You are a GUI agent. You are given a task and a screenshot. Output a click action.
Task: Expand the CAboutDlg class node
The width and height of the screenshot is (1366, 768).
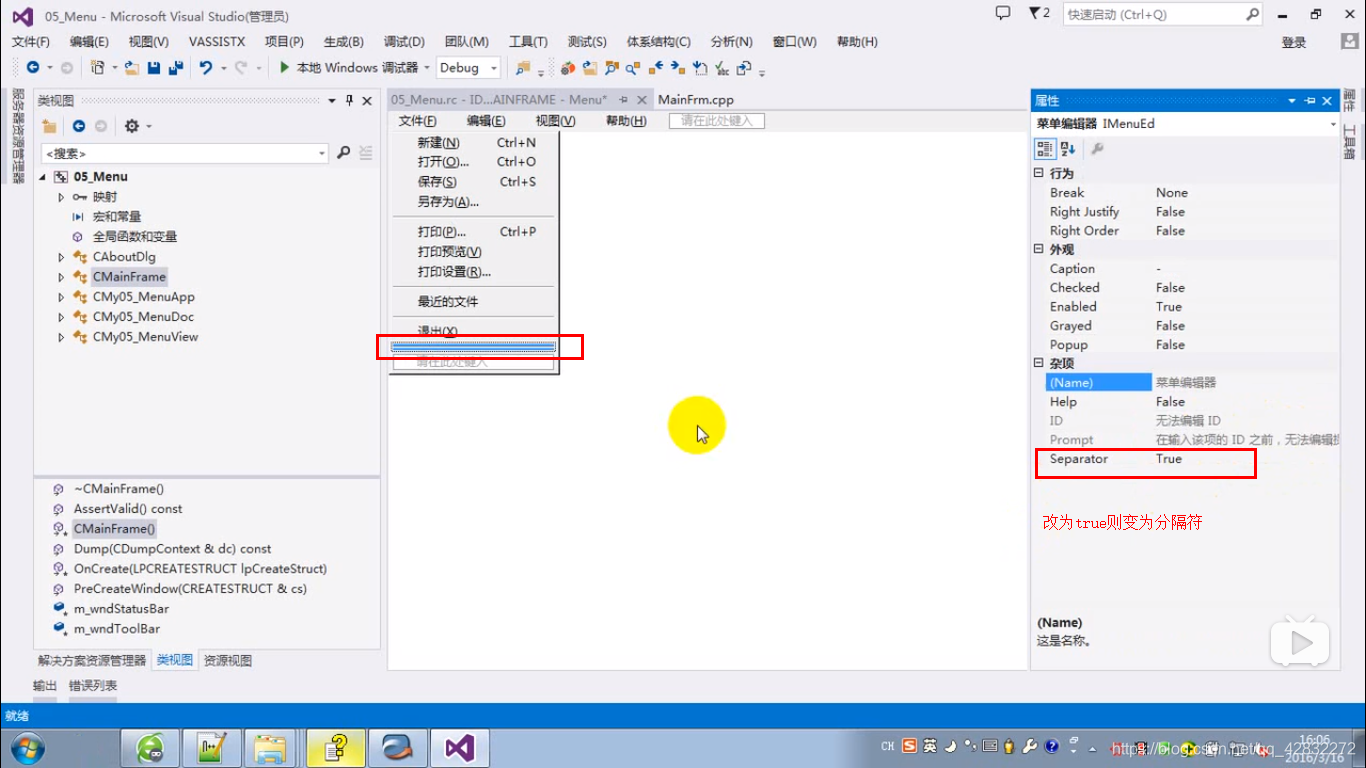(61, 257)
